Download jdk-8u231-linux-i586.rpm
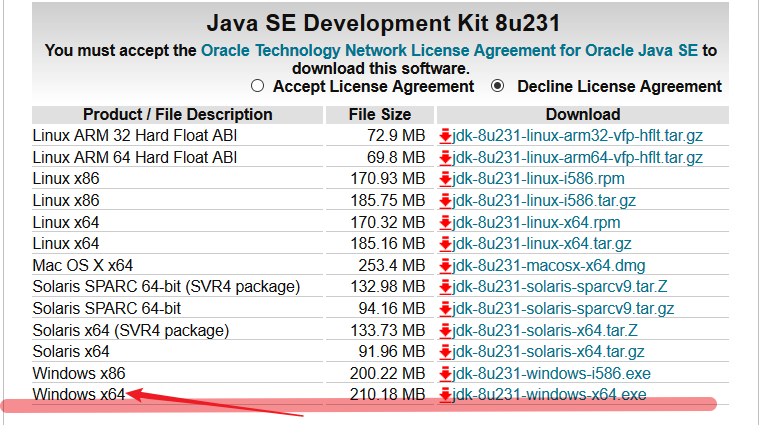 538,179
